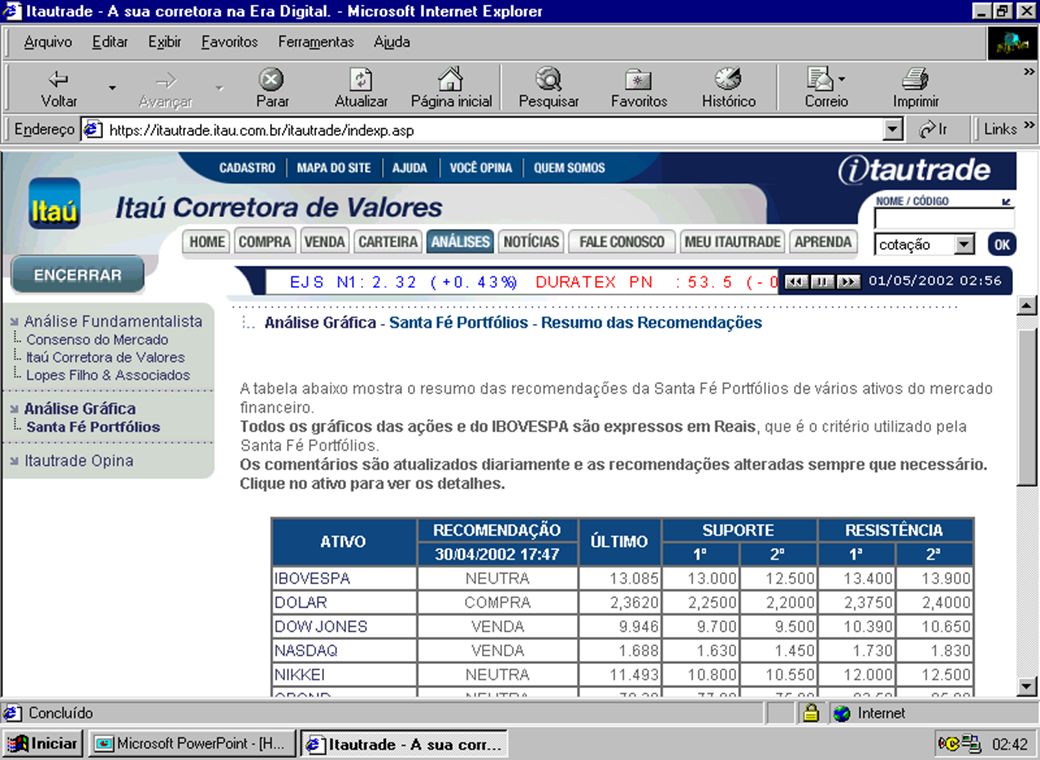Open Correio mail toolbar icon
The height and width of the screenshot is (760, 1040).
(826, 88)
